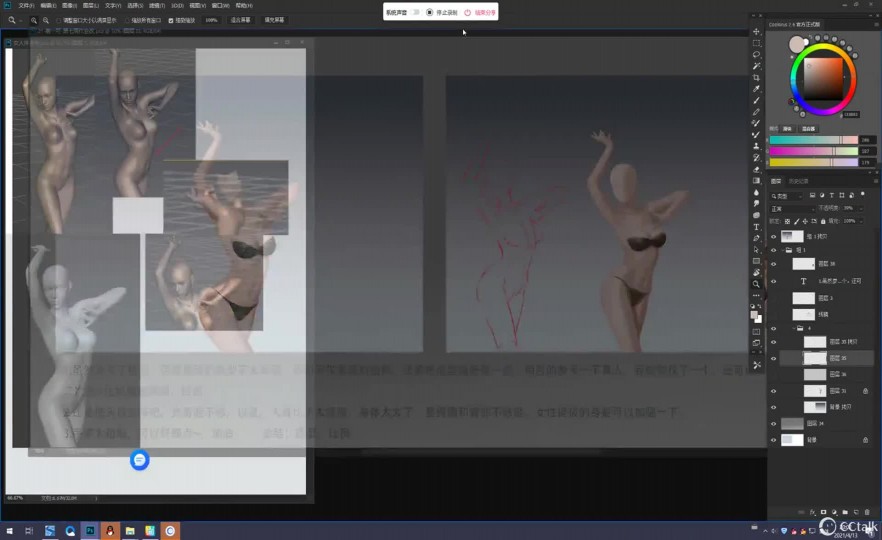Viewport: 882px width, 540px height.
Task: Hide the 背景 layer at bottom
Action: point(773,440)
